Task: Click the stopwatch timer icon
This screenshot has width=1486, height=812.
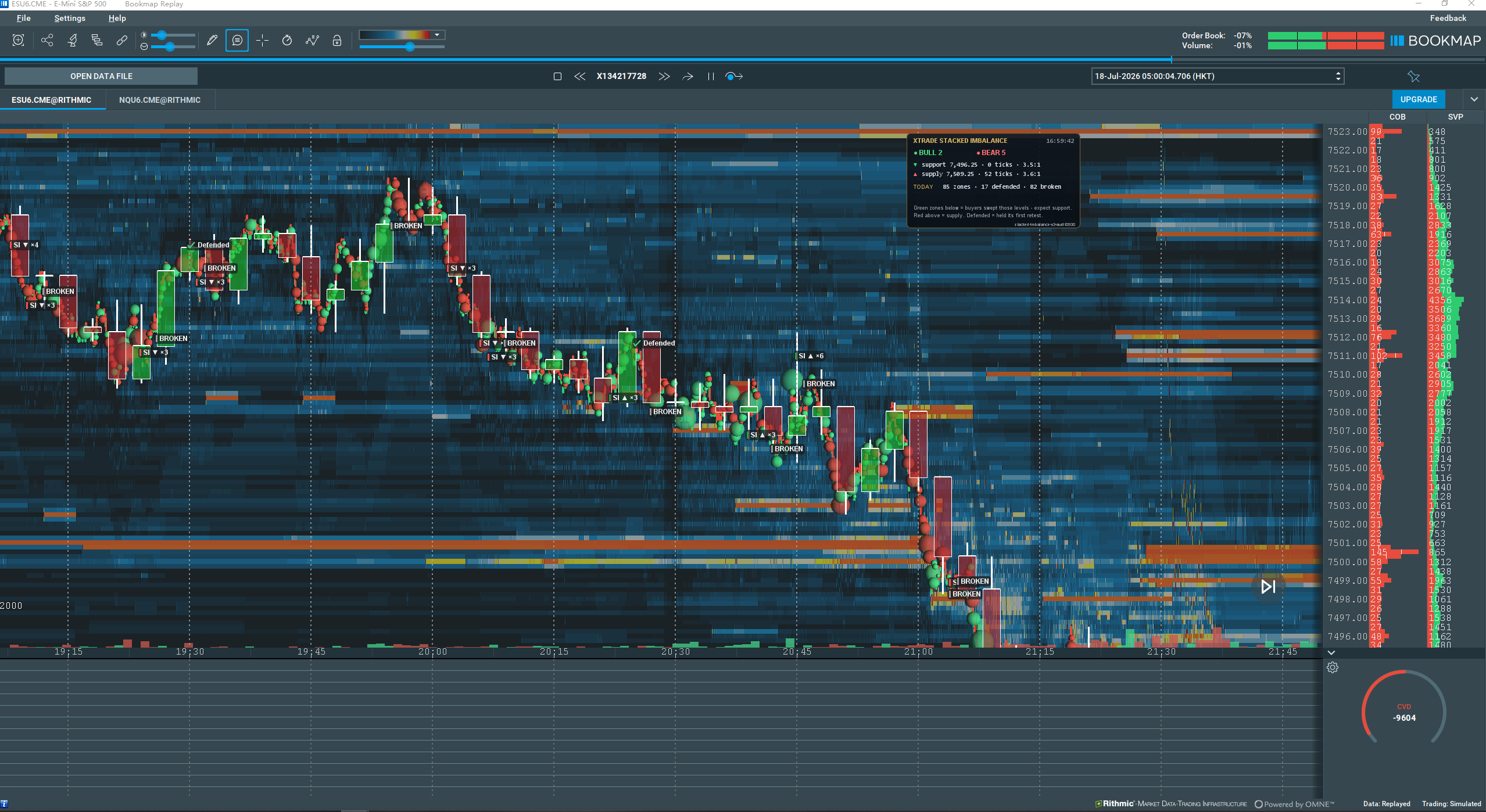Action: coord(287,40)
